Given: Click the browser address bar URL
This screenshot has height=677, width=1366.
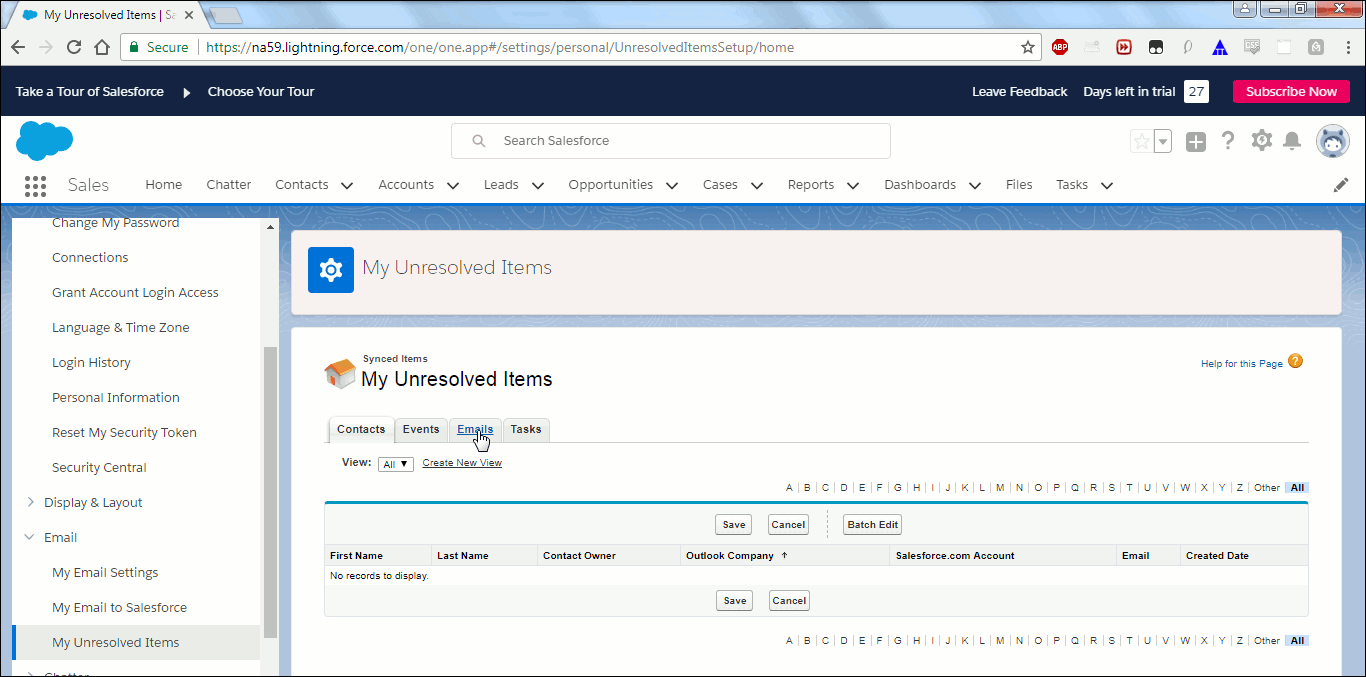Looking at the screenshot, I should (500, 47).
